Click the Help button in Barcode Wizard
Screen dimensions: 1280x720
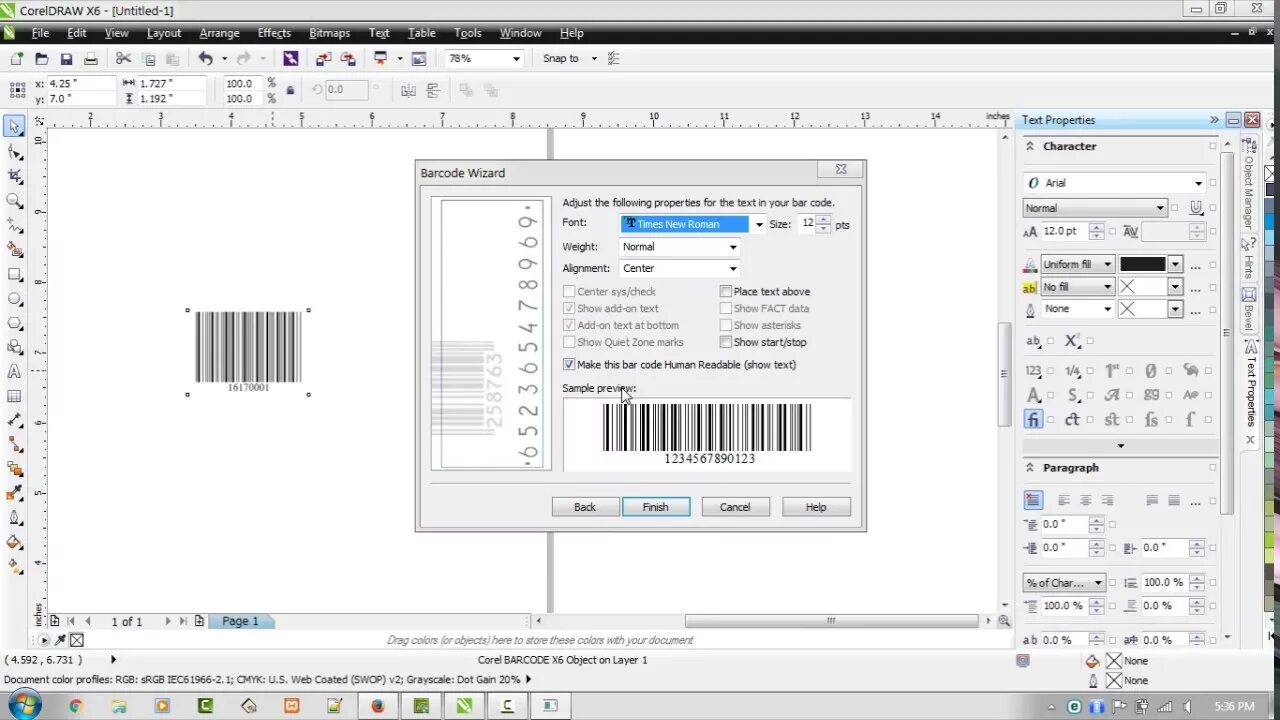(x=816, y=507)
